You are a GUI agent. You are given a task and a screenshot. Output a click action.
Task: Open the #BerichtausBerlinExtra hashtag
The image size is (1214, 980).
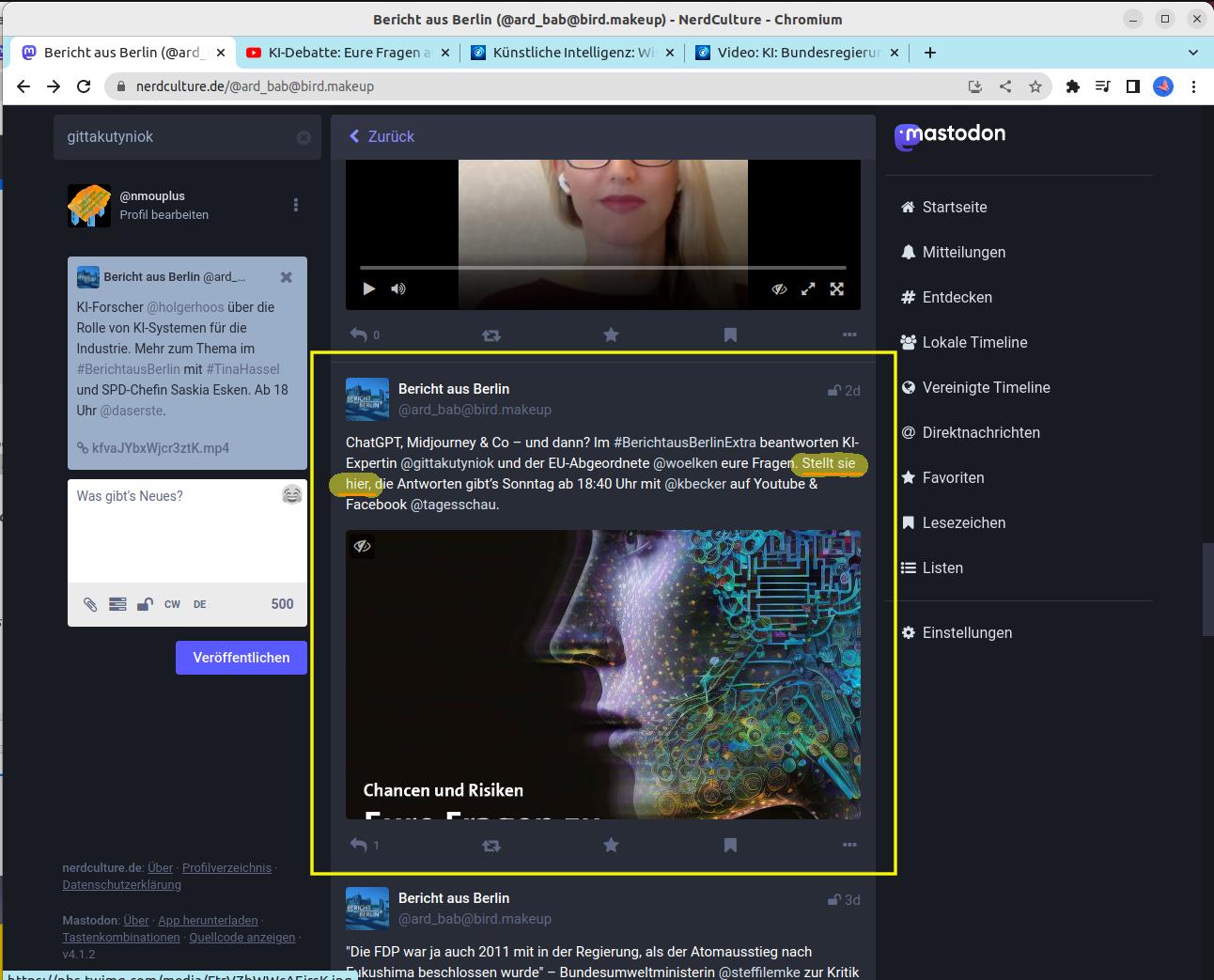(685, 442)
